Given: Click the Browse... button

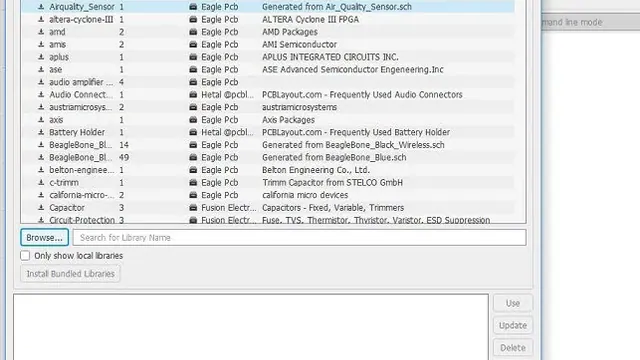Looking at the screenshot, I should tap(44, 238).
